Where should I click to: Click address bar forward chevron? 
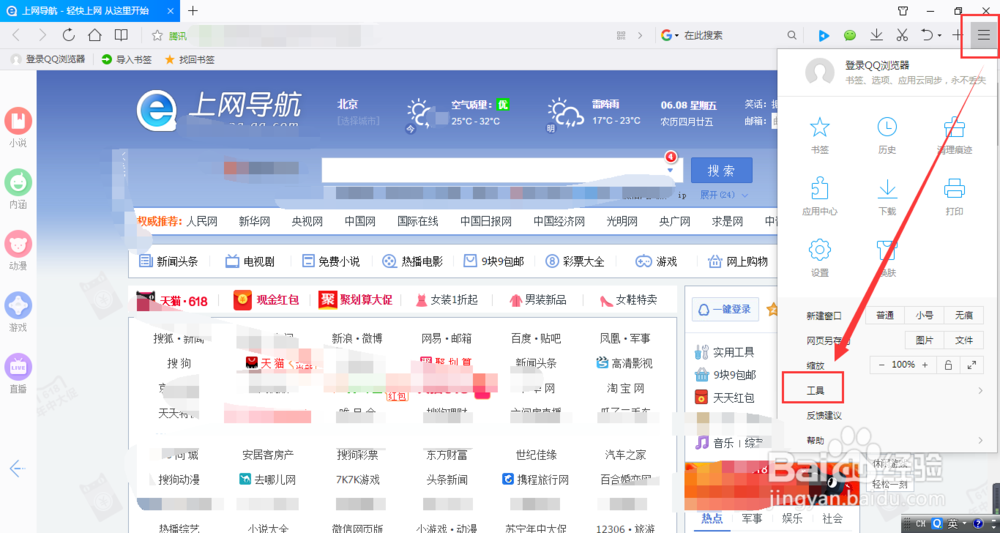point(641,36)
